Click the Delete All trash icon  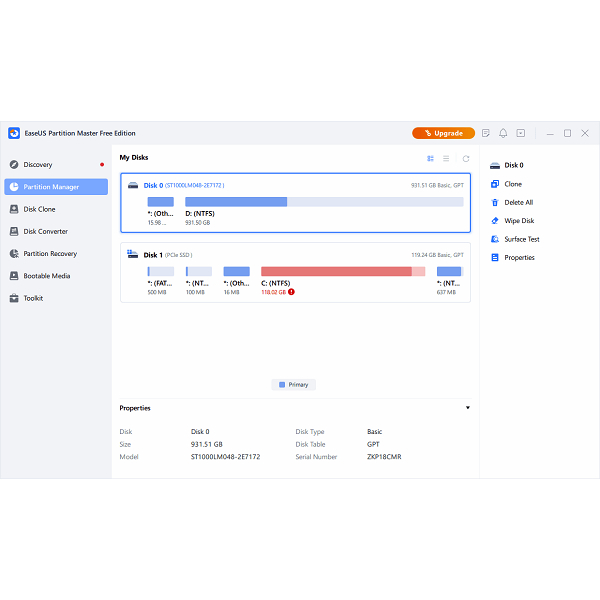pos(495,202)
